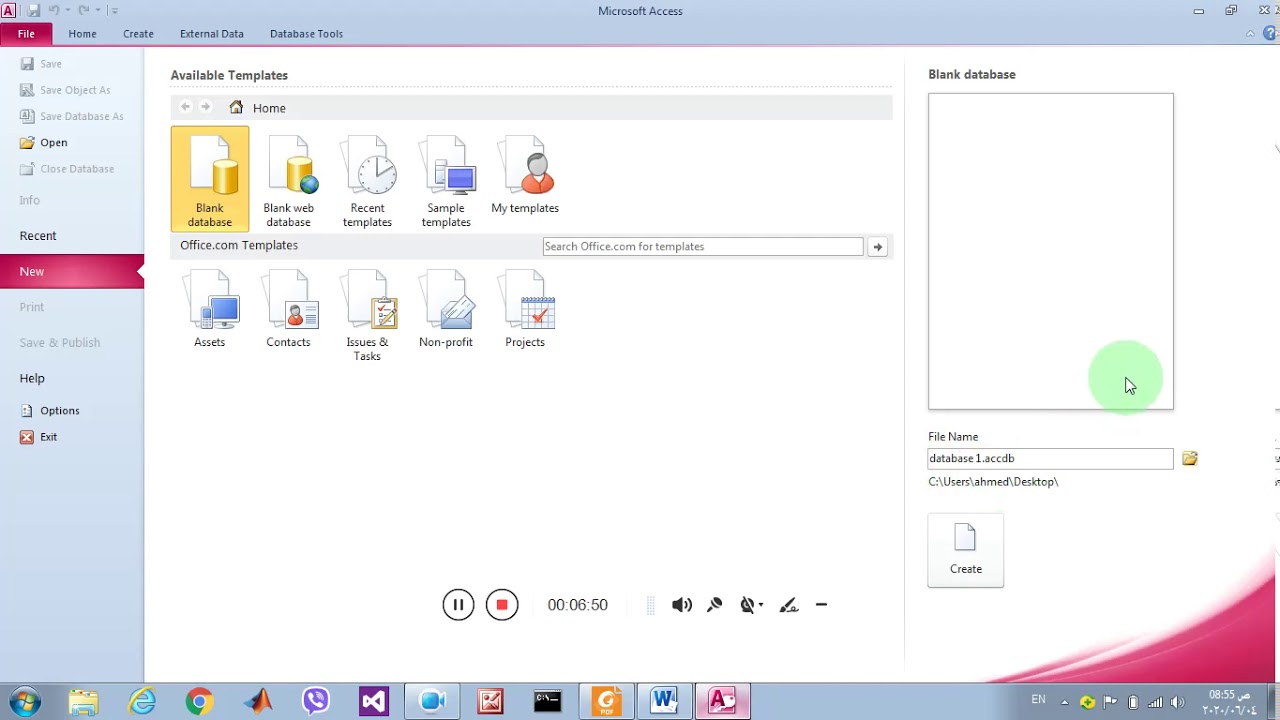1280x720 pixels.
Task: Switch to the Home ribbon tab
Action: [82, 33]
